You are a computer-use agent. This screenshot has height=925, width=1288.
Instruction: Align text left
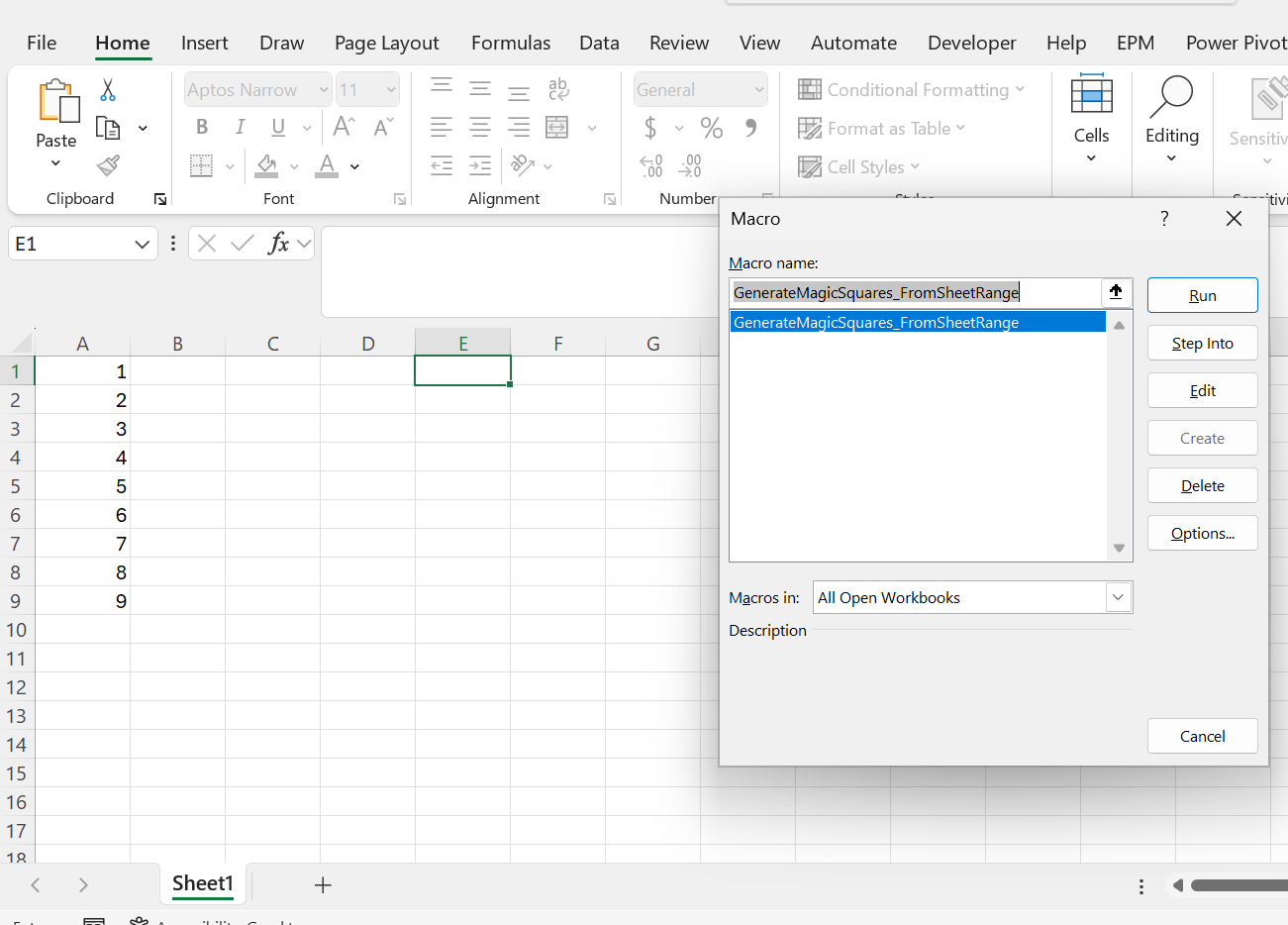[442, 127]
